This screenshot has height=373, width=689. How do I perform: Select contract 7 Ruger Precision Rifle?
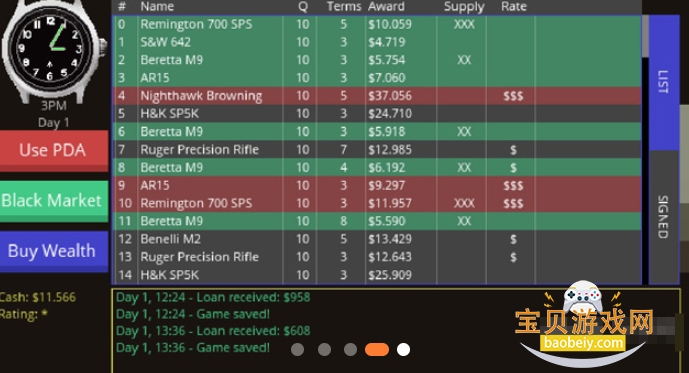377,149
